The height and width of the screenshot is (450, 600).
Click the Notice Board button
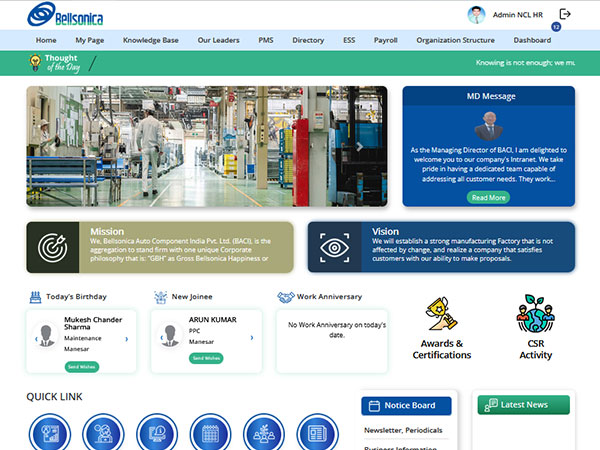(x=406, y=406)
